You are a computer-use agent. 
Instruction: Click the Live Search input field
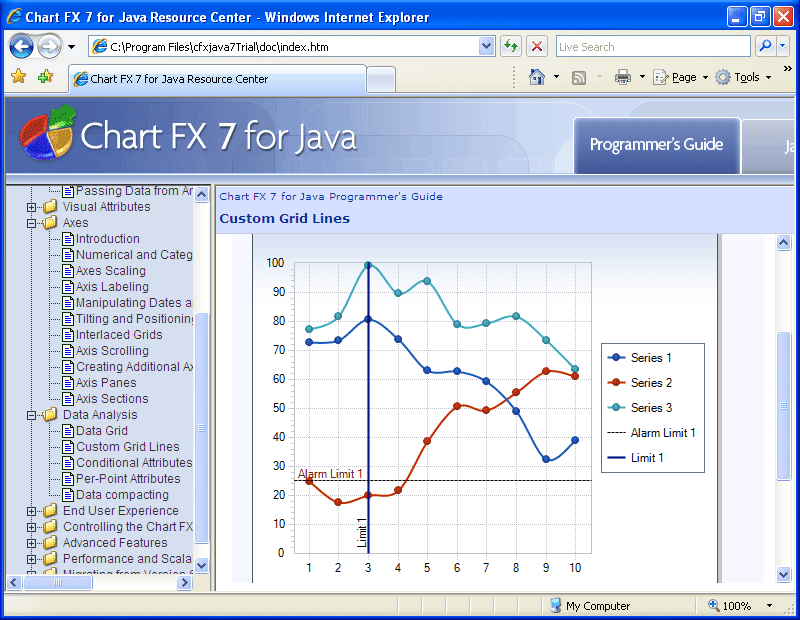(x=653, y=46)
